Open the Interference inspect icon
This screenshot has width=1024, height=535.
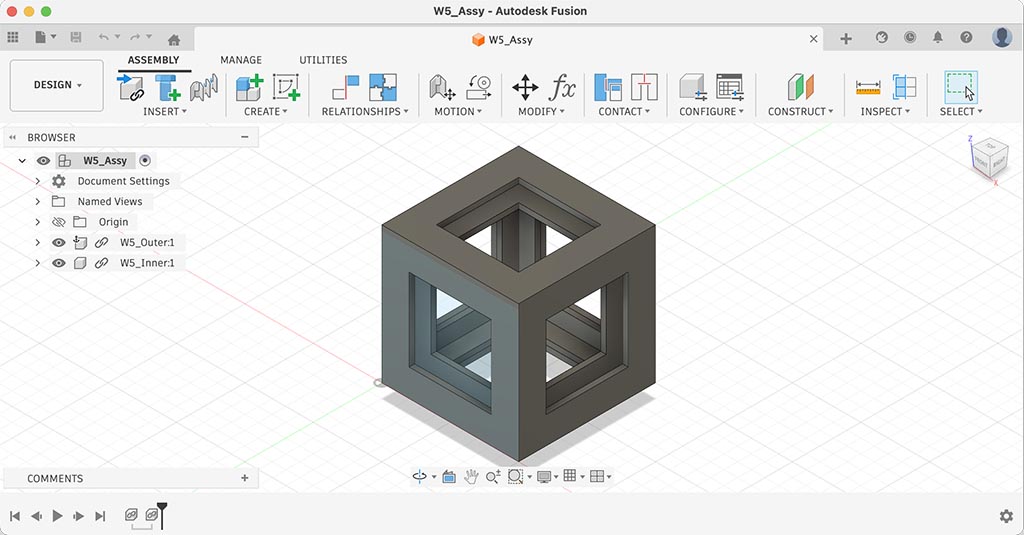coord(904,88)
